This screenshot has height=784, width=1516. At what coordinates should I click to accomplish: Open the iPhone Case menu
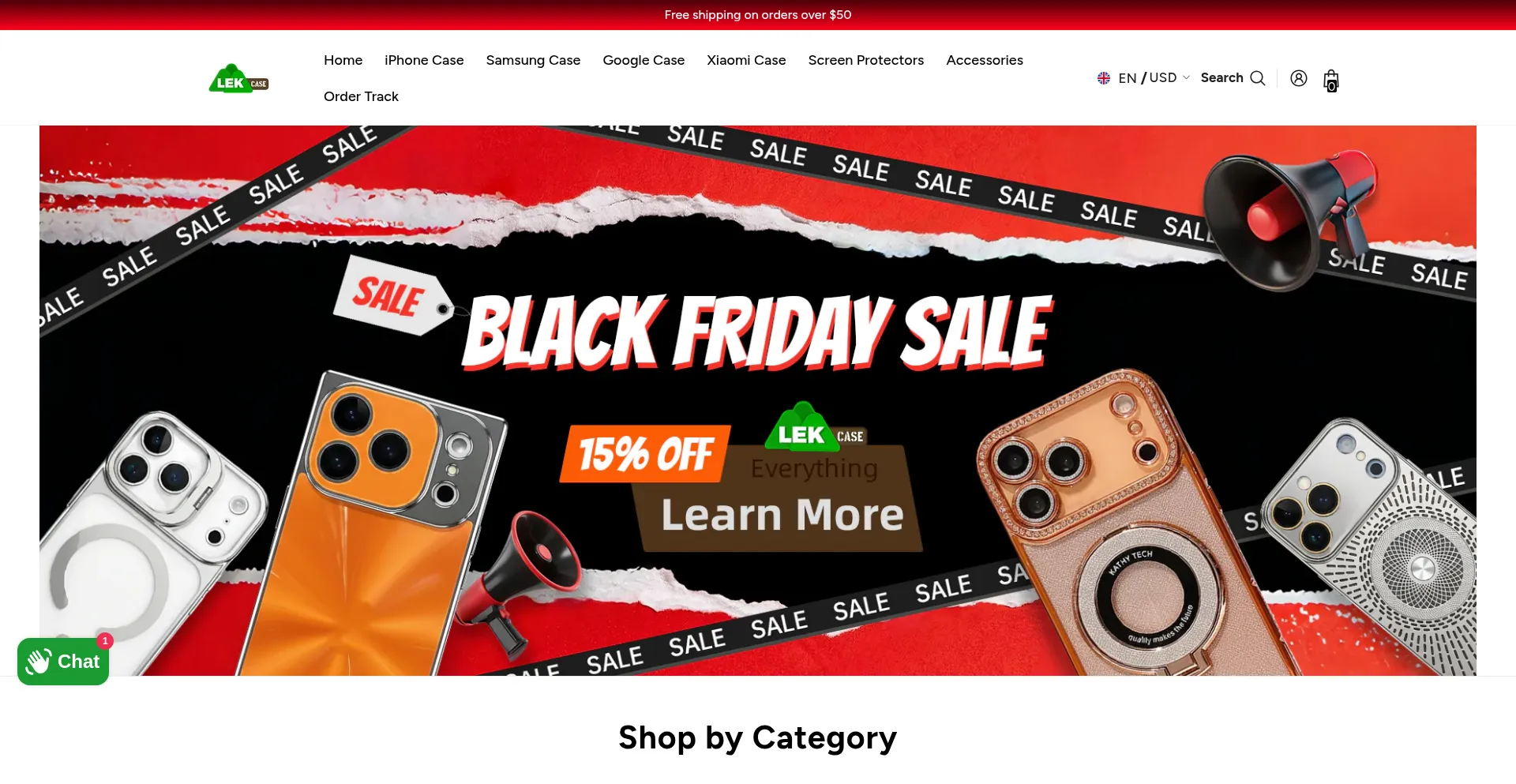(x=424, y=60)
